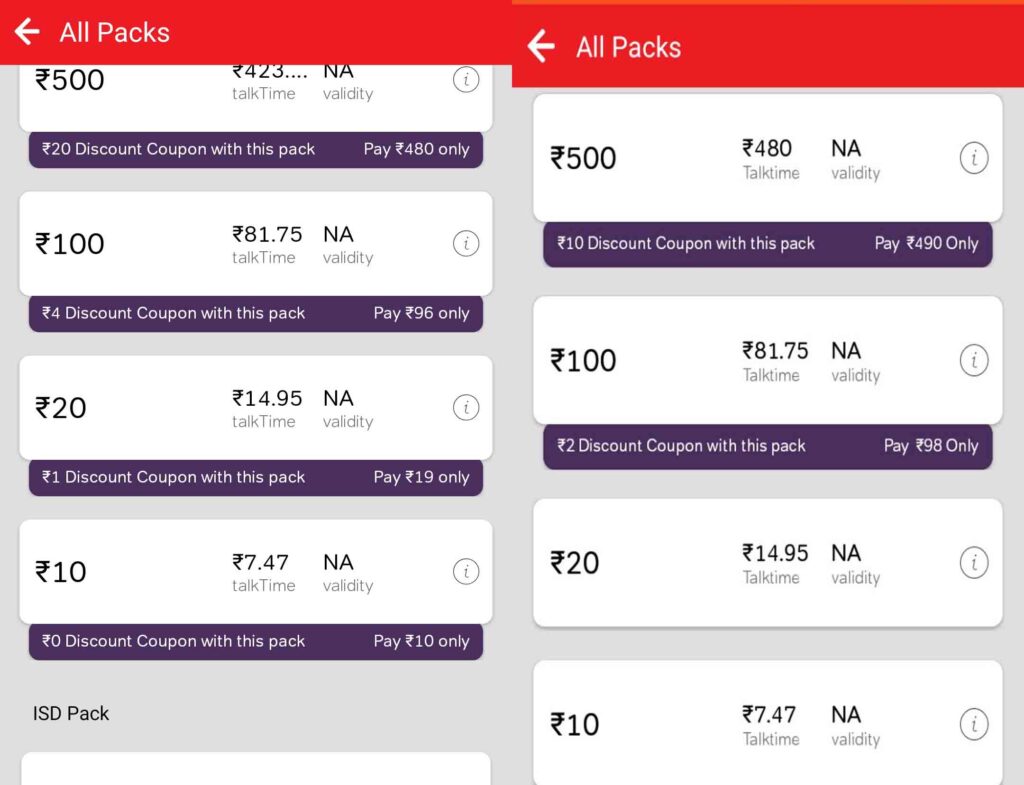This screenshot has width=1024, height=785.
Task: Open info for left ₹500 pack
Action: coord(466,80)
